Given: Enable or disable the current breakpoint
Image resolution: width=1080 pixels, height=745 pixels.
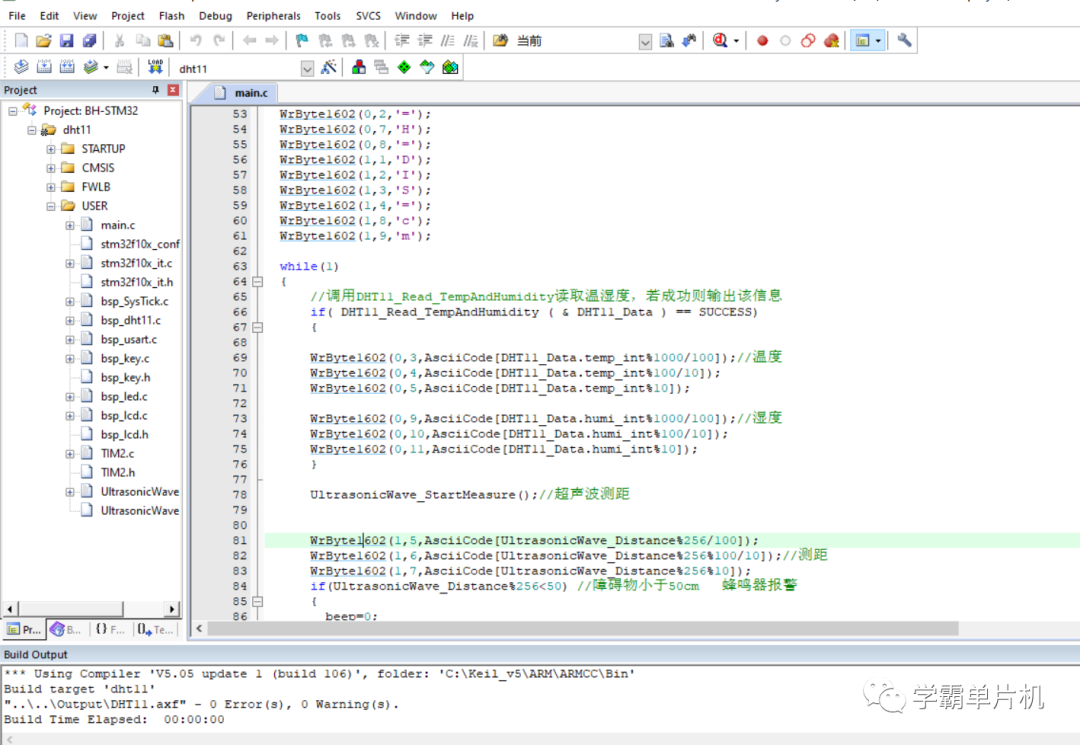Looking at the screenshot, I should pyautogui.click(x=785, y=41).
